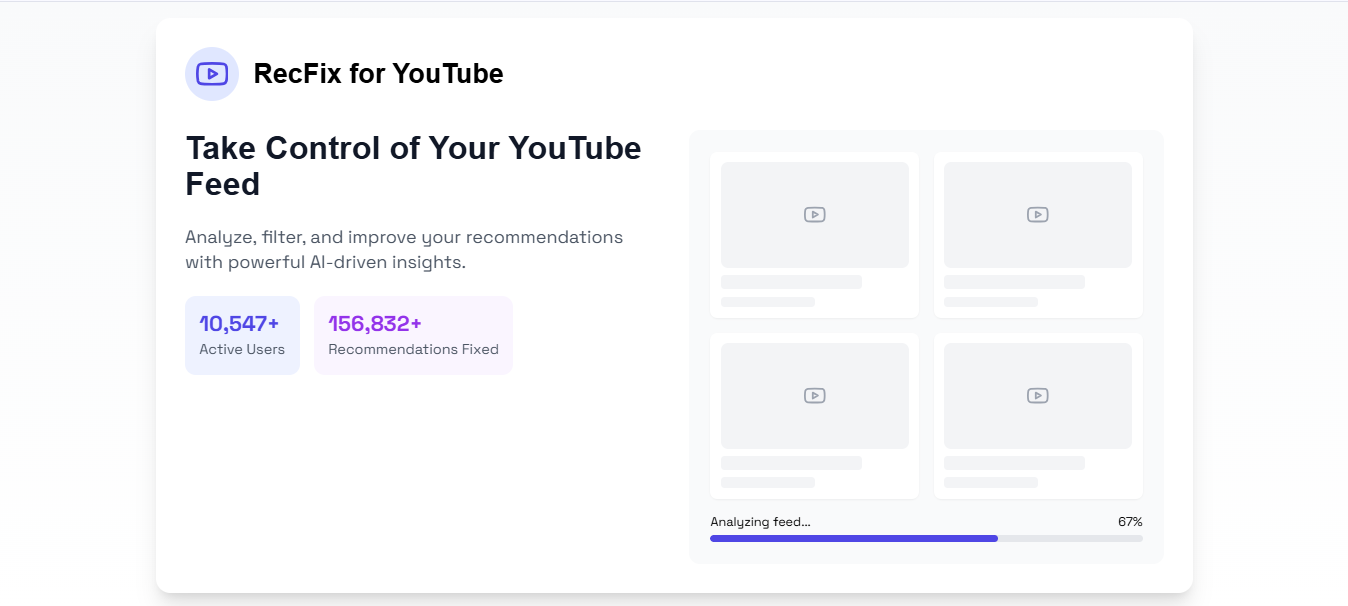1348x606 pixels.
Task: Click the Analyzing feed... status label
Action: (760, 522)
